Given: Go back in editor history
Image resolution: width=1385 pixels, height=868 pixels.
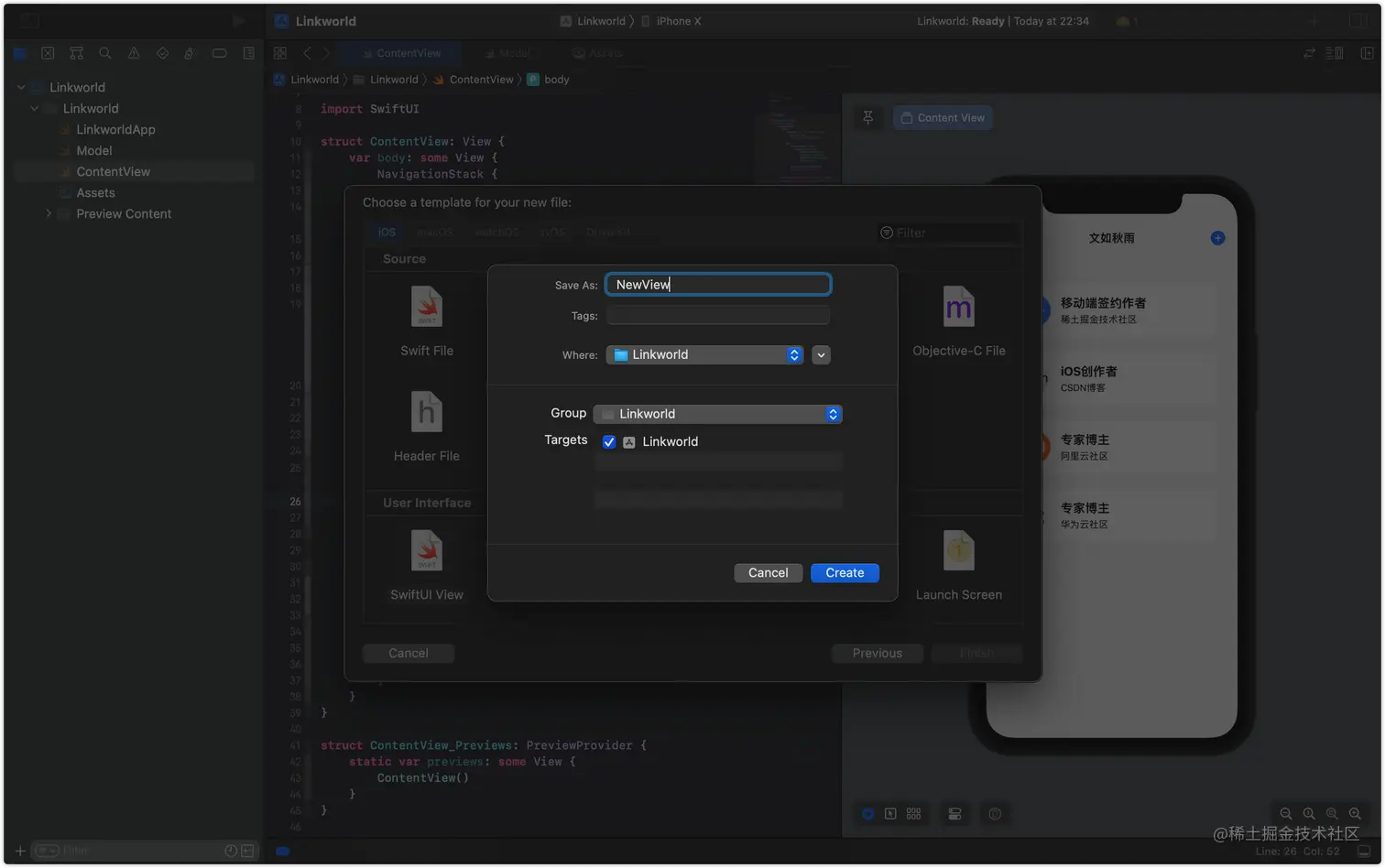Looking at the screenshot, I should 308,53.
